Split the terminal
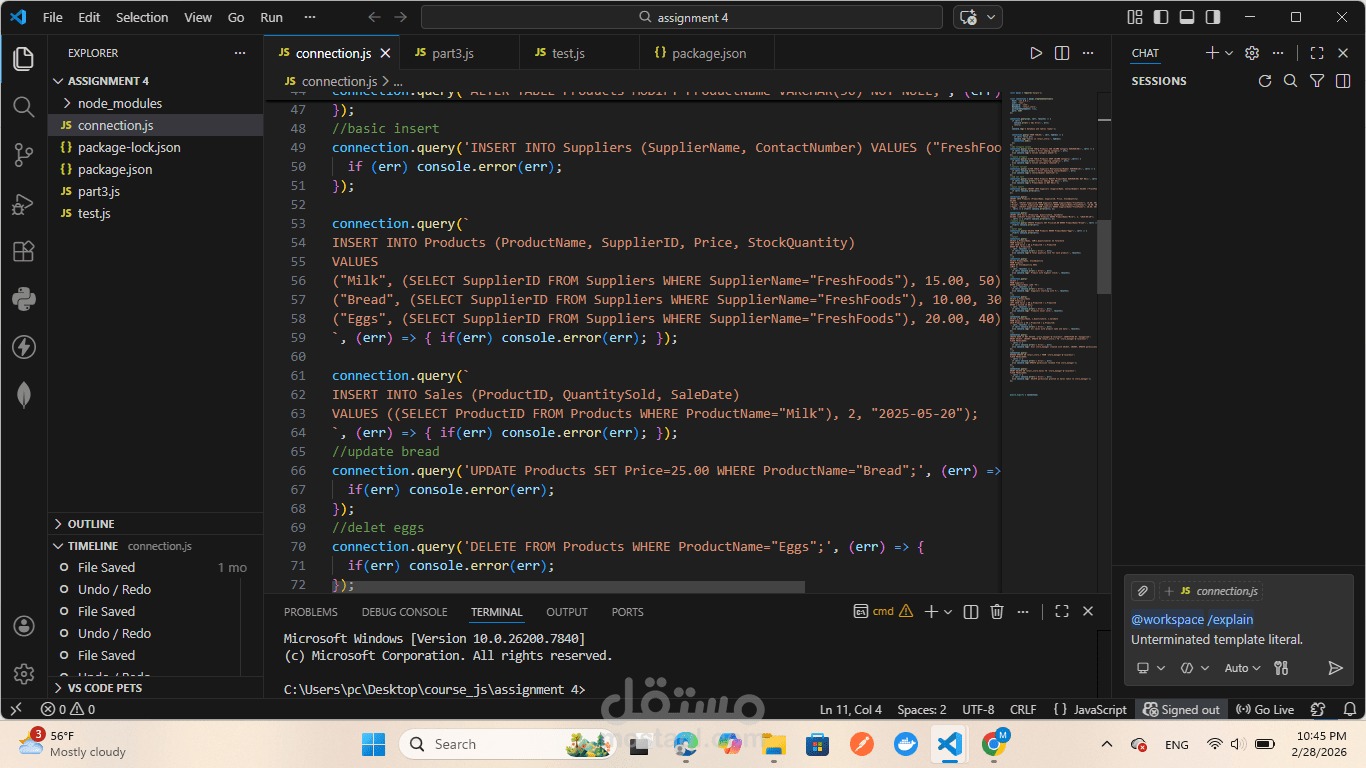This screenshot has height=768, width=1366. 970,611
